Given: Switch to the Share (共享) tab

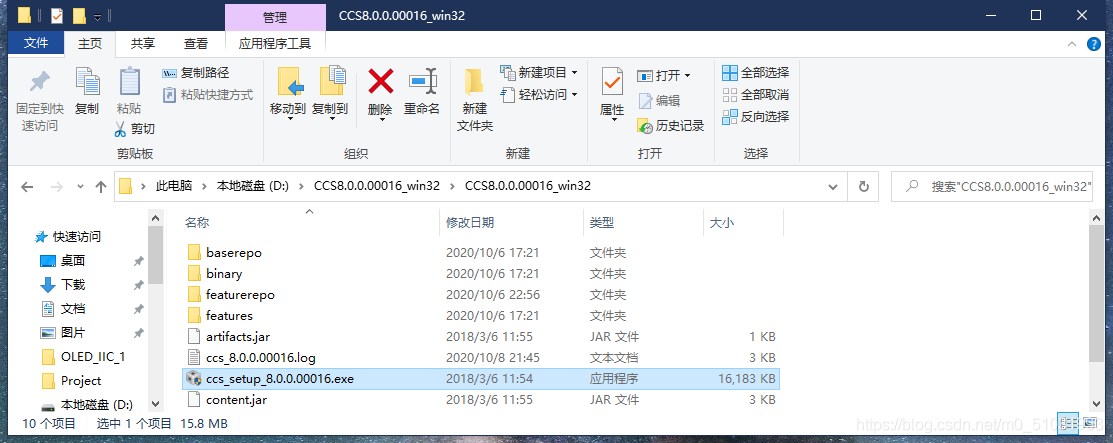Looking at the screenshot, I should click(142, 43).
